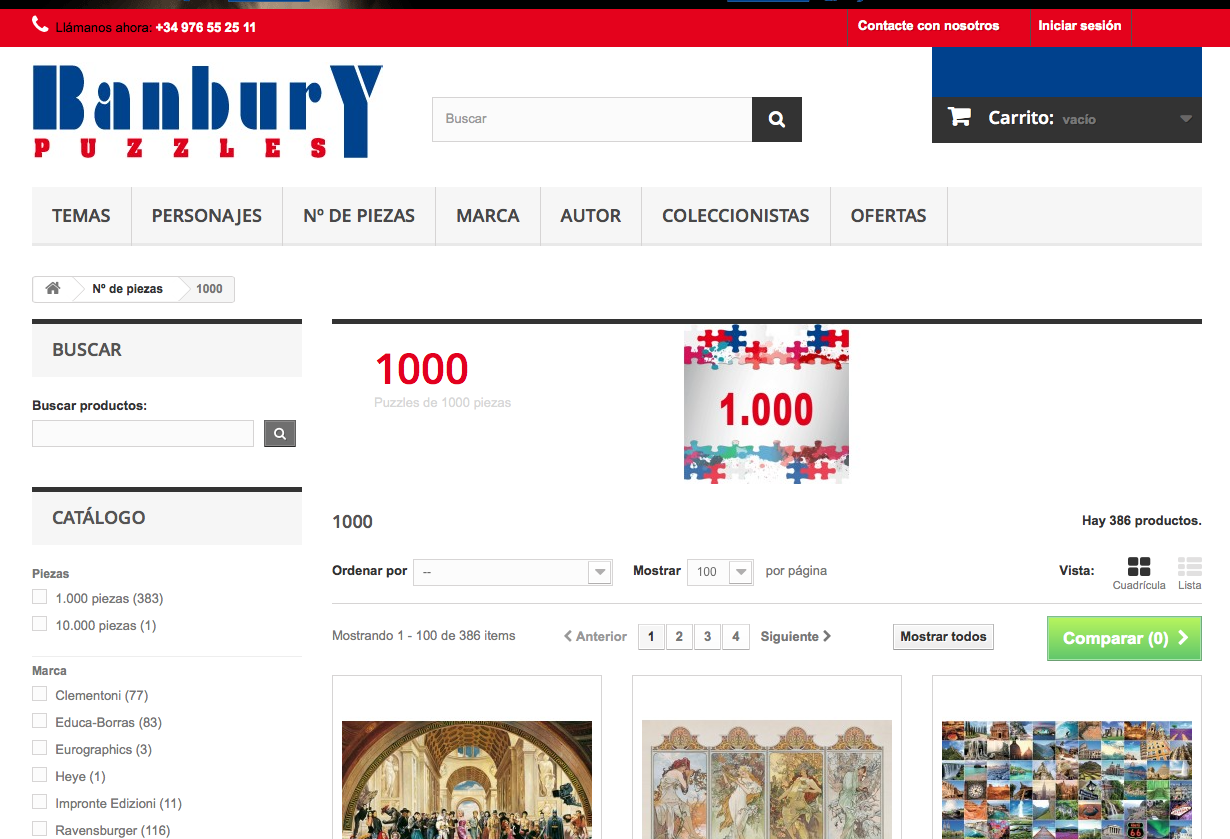Open the COLECCIONISTAS menu
The height and width of the screenshot is (839, 1230).
736,215
